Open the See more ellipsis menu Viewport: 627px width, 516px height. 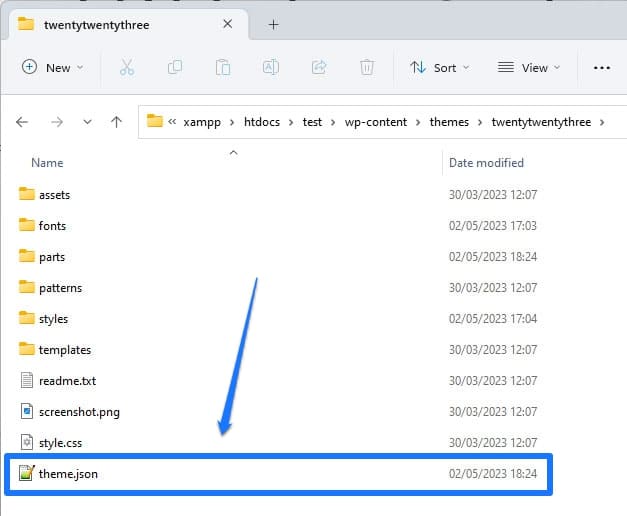click(601, 67)
